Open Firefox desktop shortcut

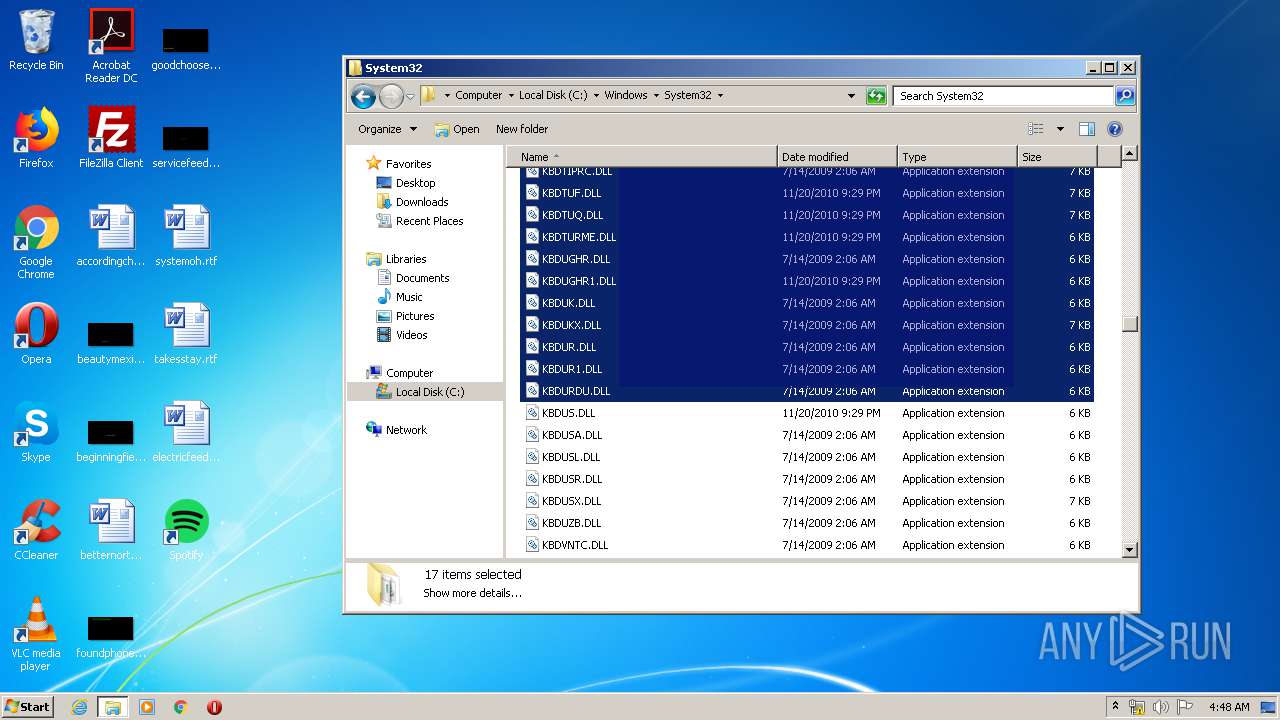click(36, 138)
